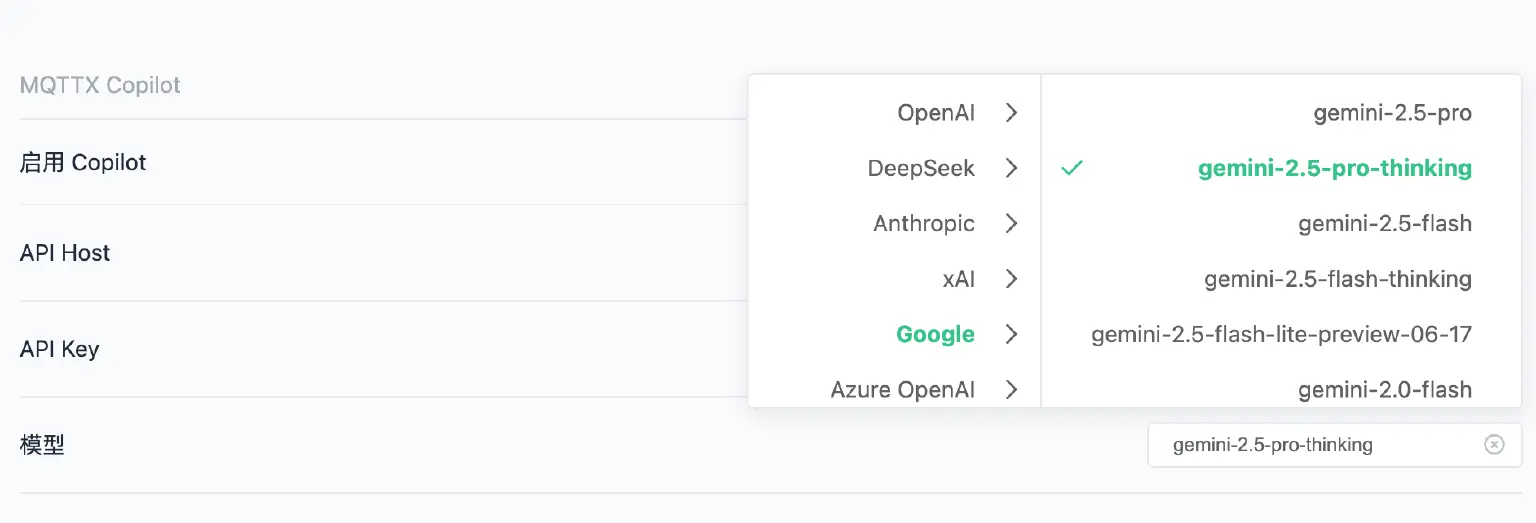Pick gemini-2.5-flash-lite-preview-06-17 model

pyautogui.click(x=1281, y=334)
